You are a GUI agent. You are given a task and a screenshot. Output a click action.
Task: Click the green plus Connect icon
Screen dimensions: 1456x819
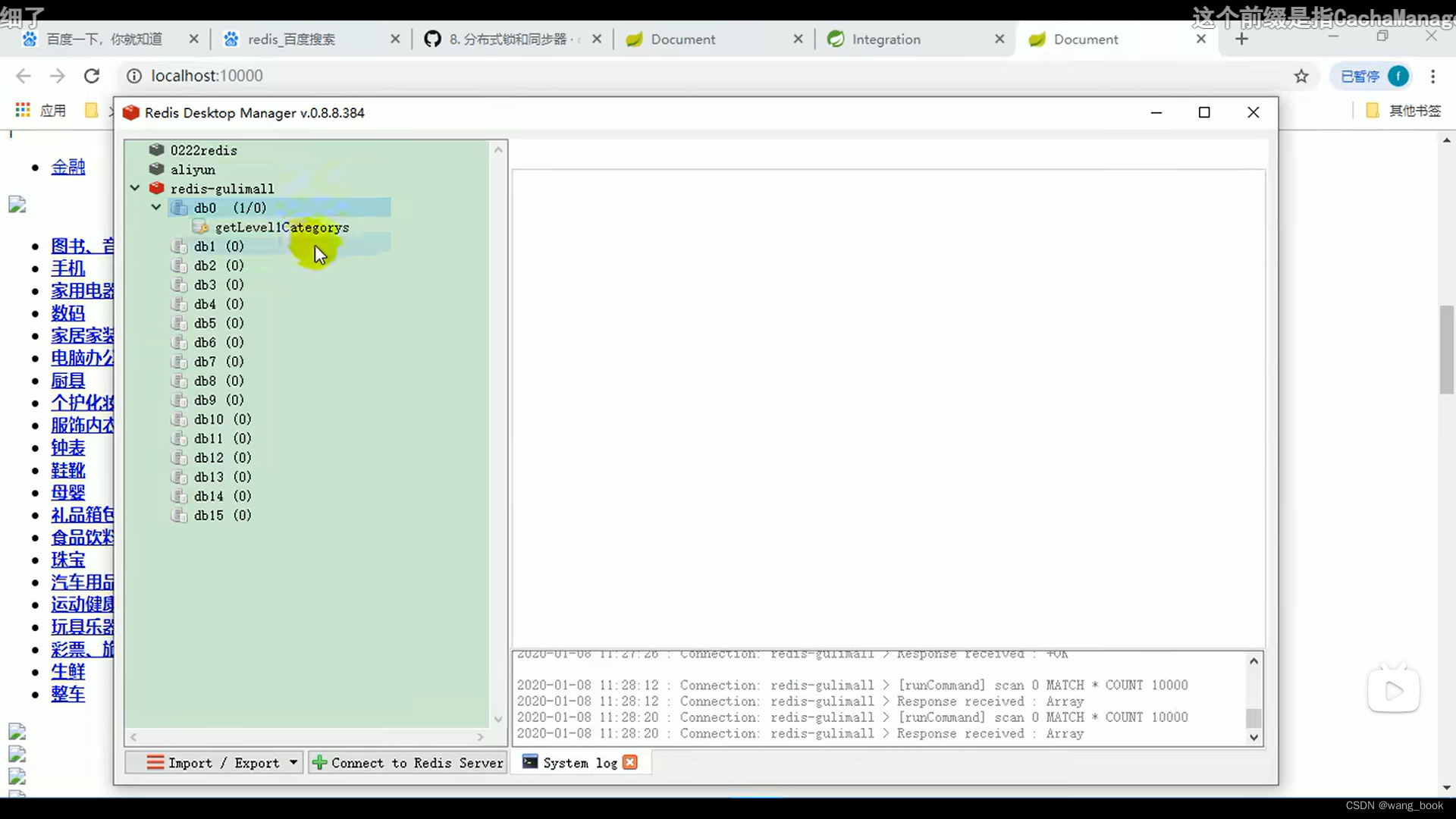[x=320, y=763]
